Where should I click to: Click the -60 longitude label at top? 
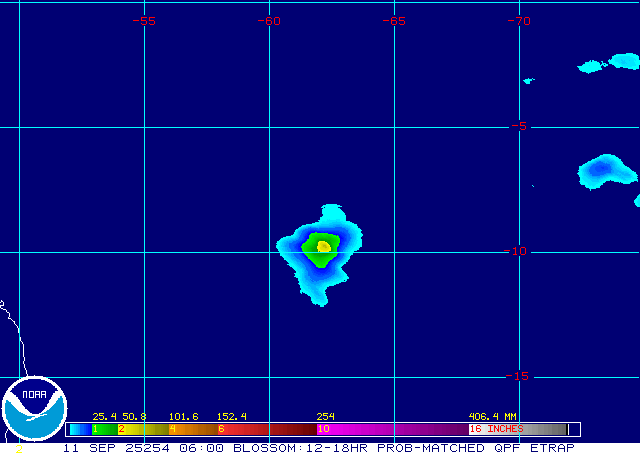pyautogui.click(x=269, y=20)
